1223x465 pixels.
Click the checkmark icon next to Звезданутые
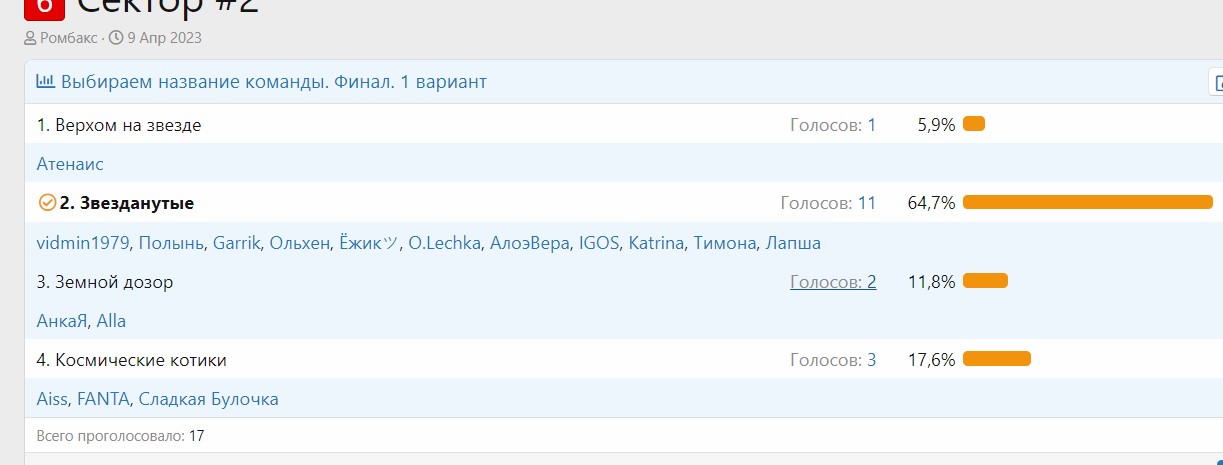click(46, 203)
